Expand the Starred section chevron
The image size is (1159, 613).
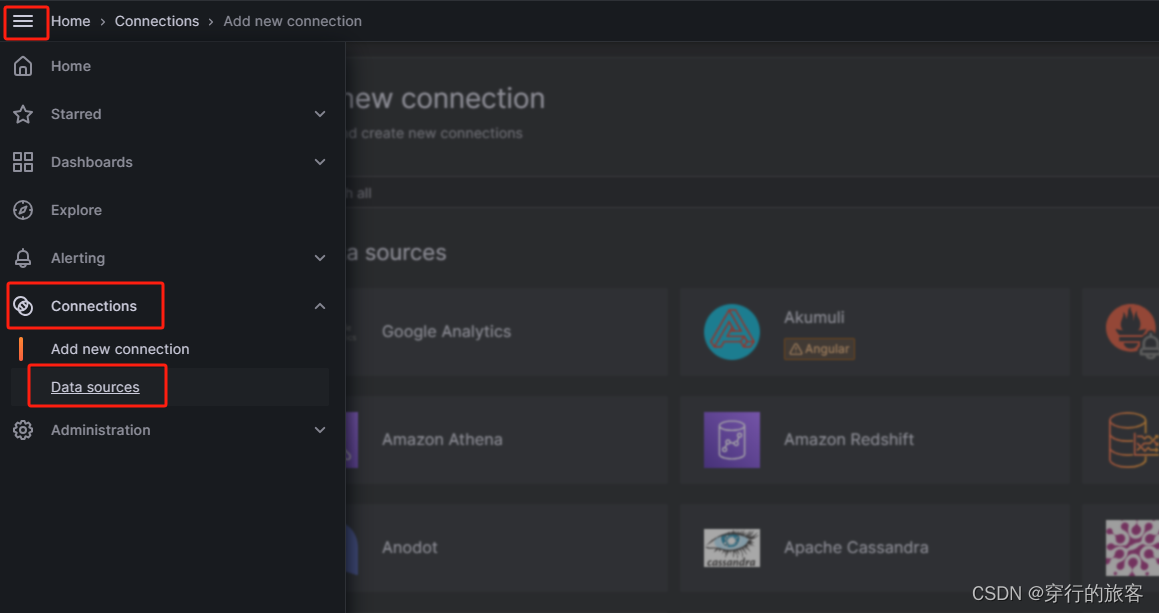pos(320,114)
